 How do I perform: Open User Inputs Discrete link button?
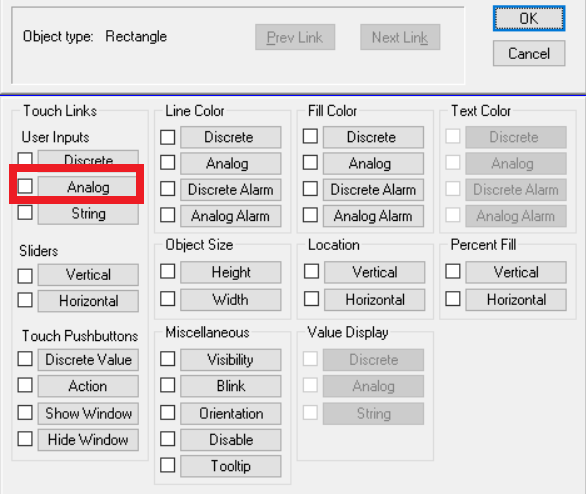tap(88, 158)
